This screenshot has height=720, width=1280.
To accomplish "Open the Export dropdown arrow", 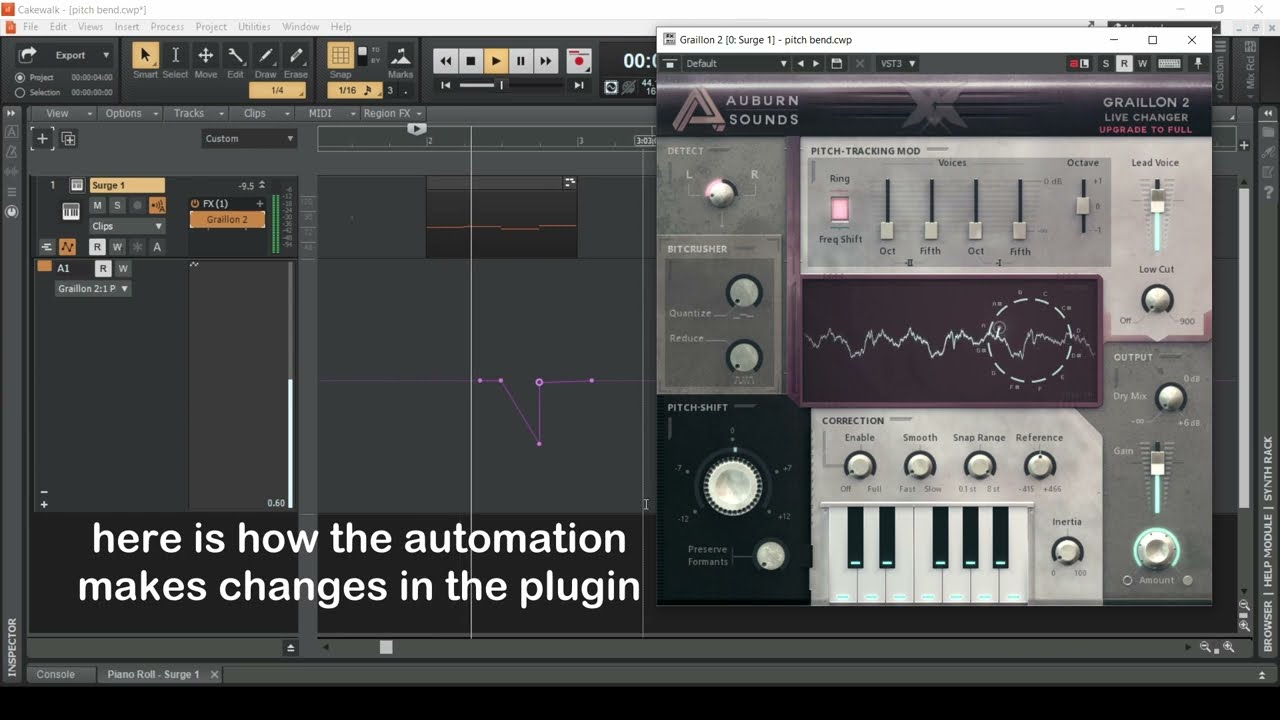I will coord(106,55).
